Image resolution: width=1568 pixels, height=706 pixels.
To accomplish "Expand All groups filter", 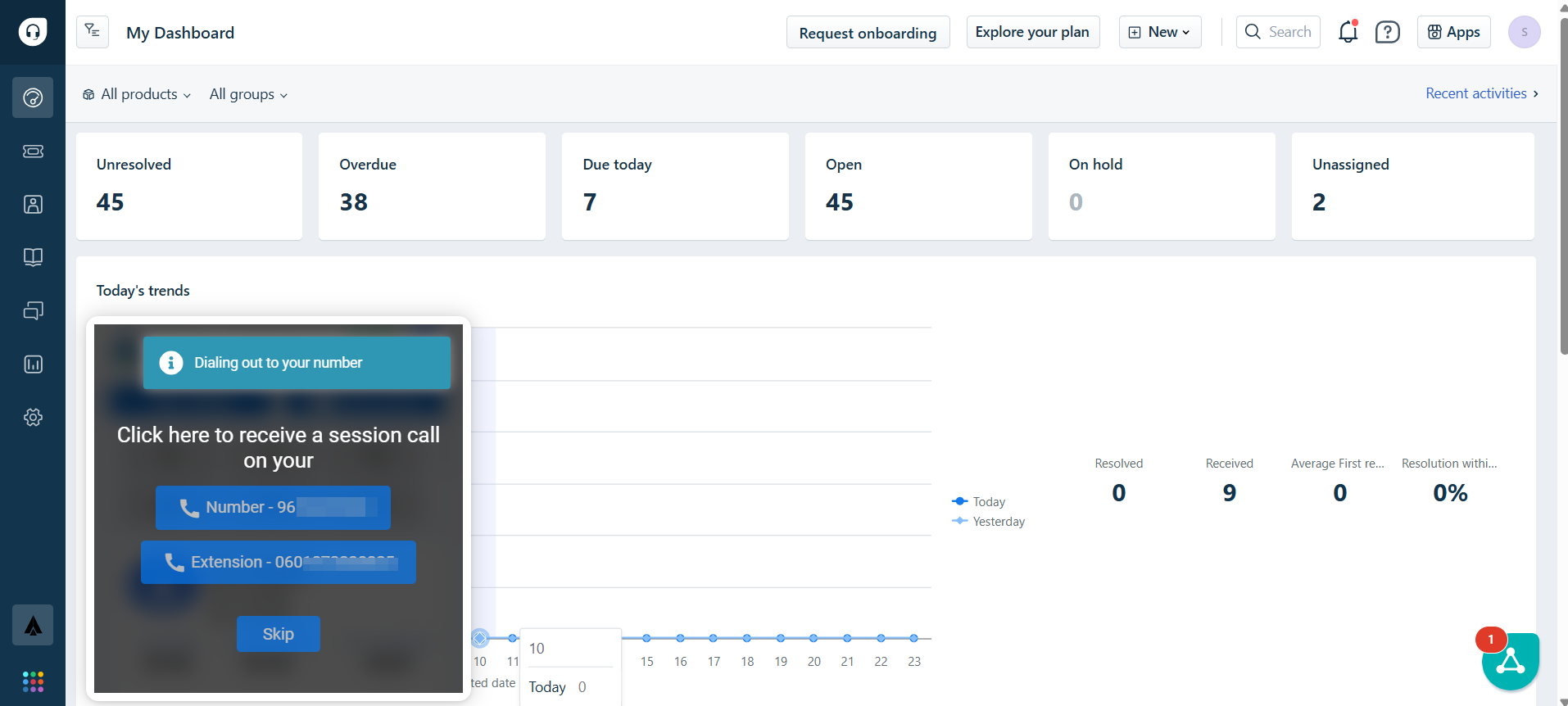I will pyautogui.click(x=248, y=94).
